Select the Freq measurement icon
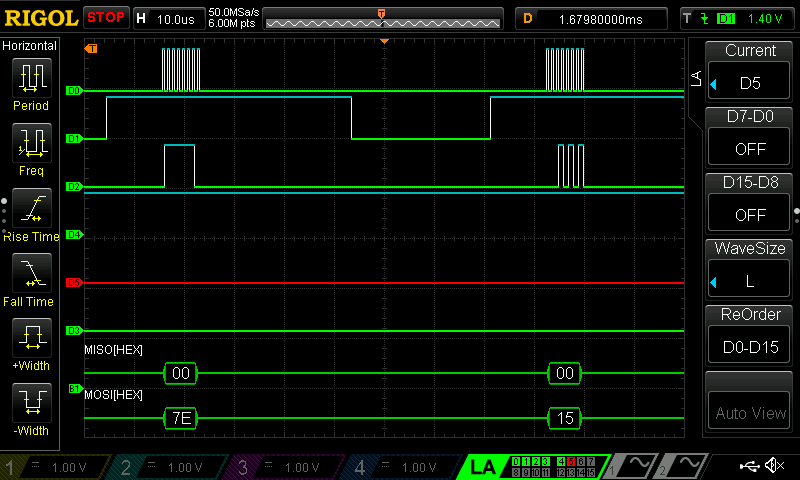This screenshot has width=800, height=480. coord(30,143)
